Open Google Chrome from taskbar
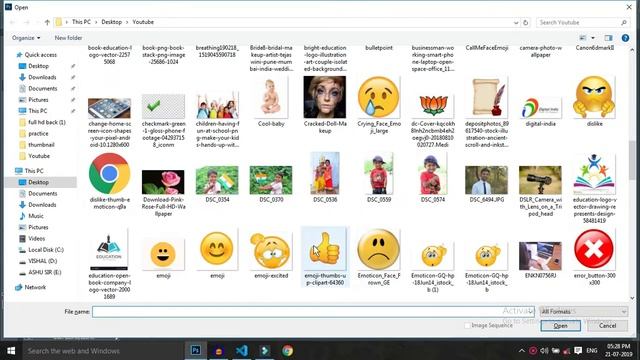Screen dimensions: 640x360 [287, 351]
